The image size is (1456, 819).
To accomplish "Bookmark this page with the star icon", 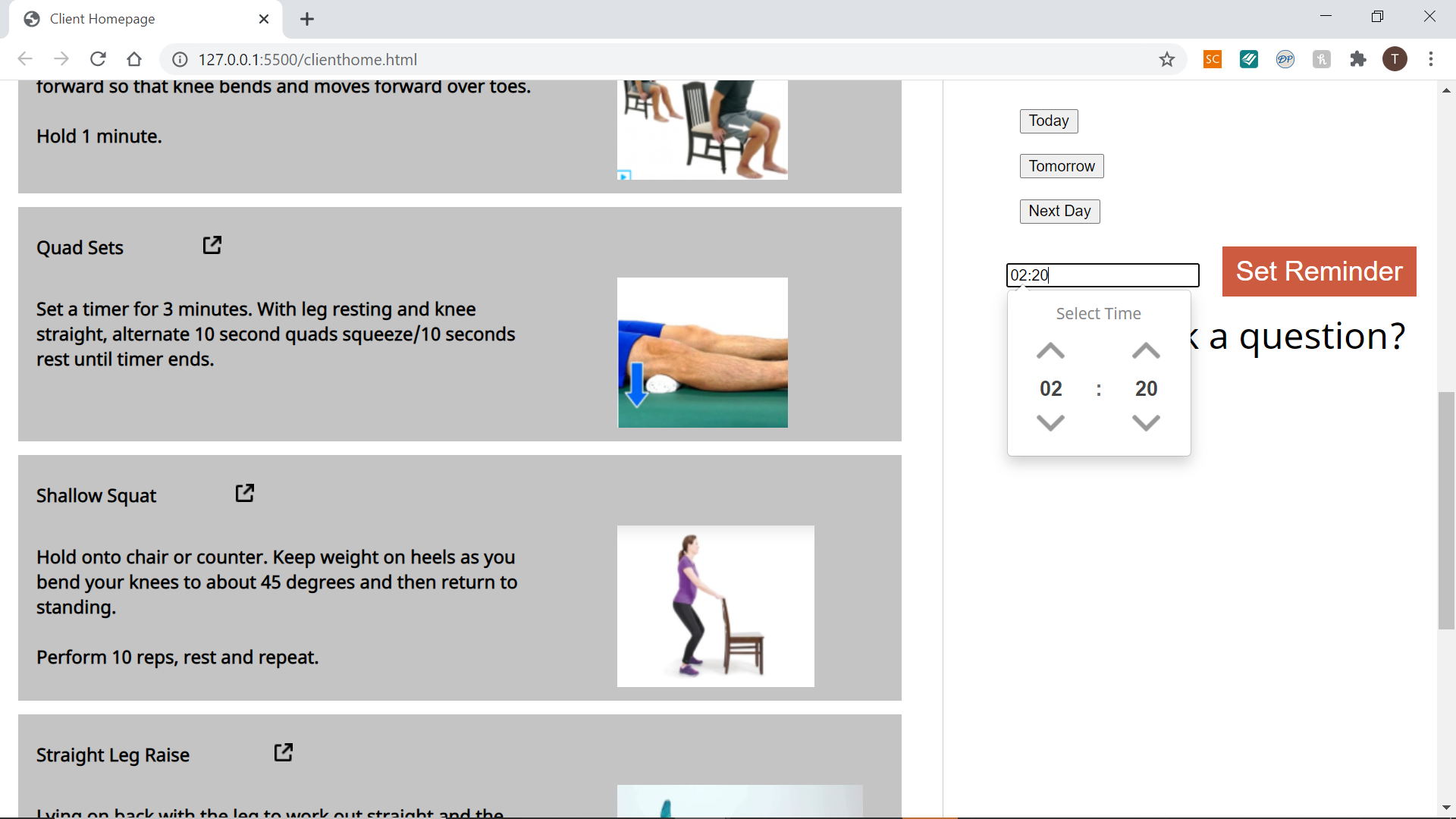I will (x=1167, y=59).
